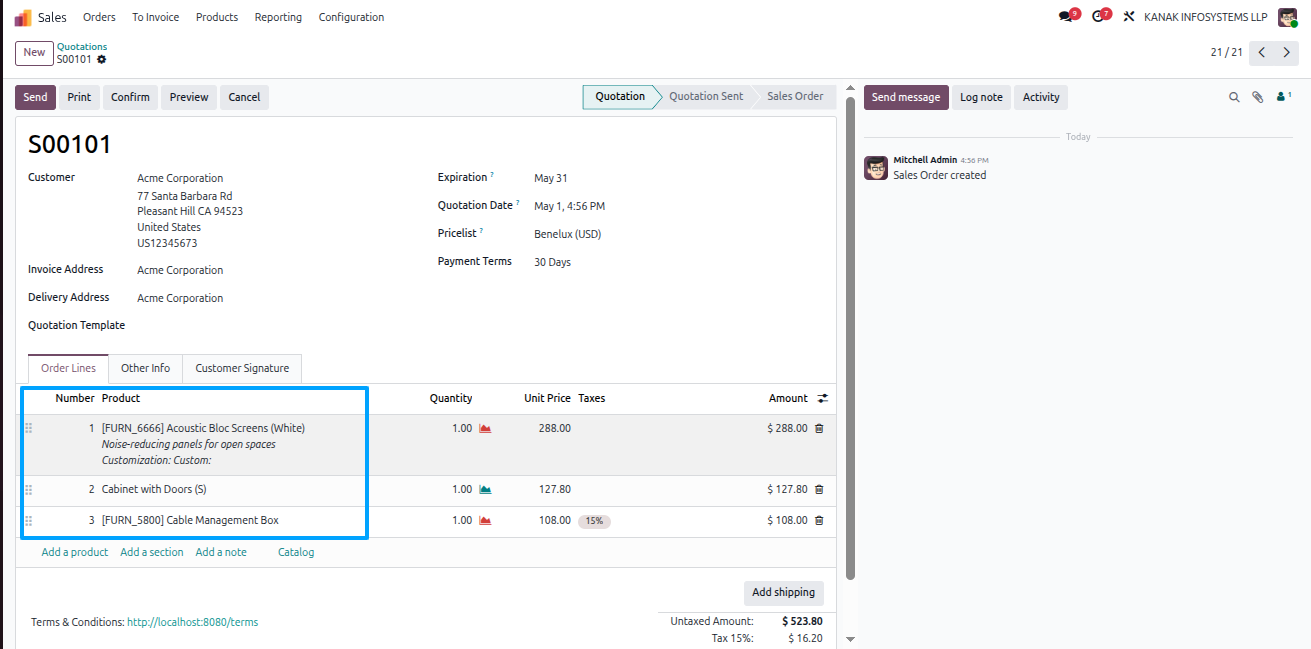Image resolution: width=1311 pixels, height=649 pixels.
Task: Open optional columns toggle in order lines
Action: [x=823, y=398]
